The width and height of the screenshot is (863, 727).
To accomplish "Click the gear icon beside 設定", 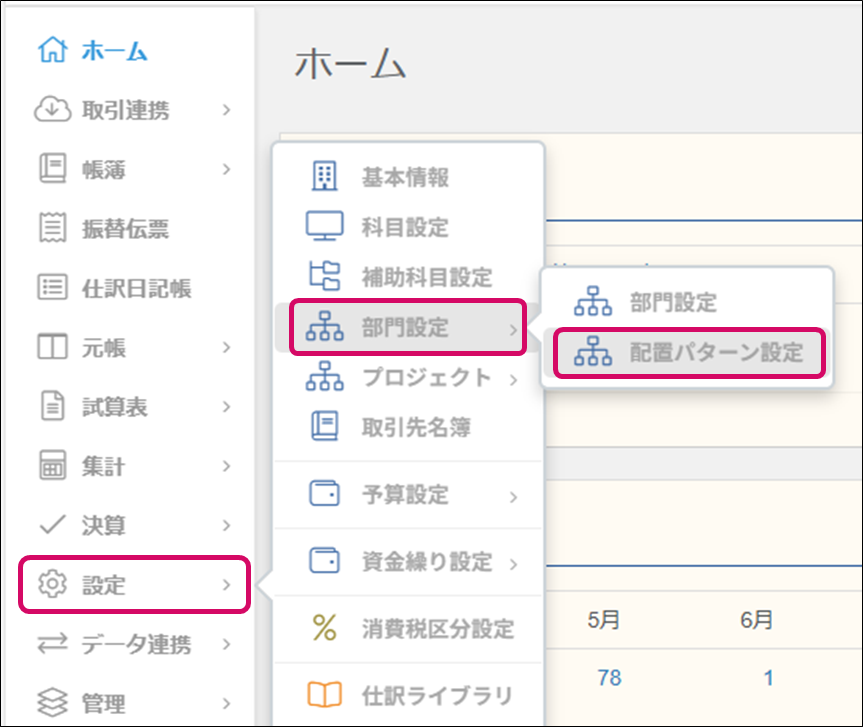I will 52,585.
